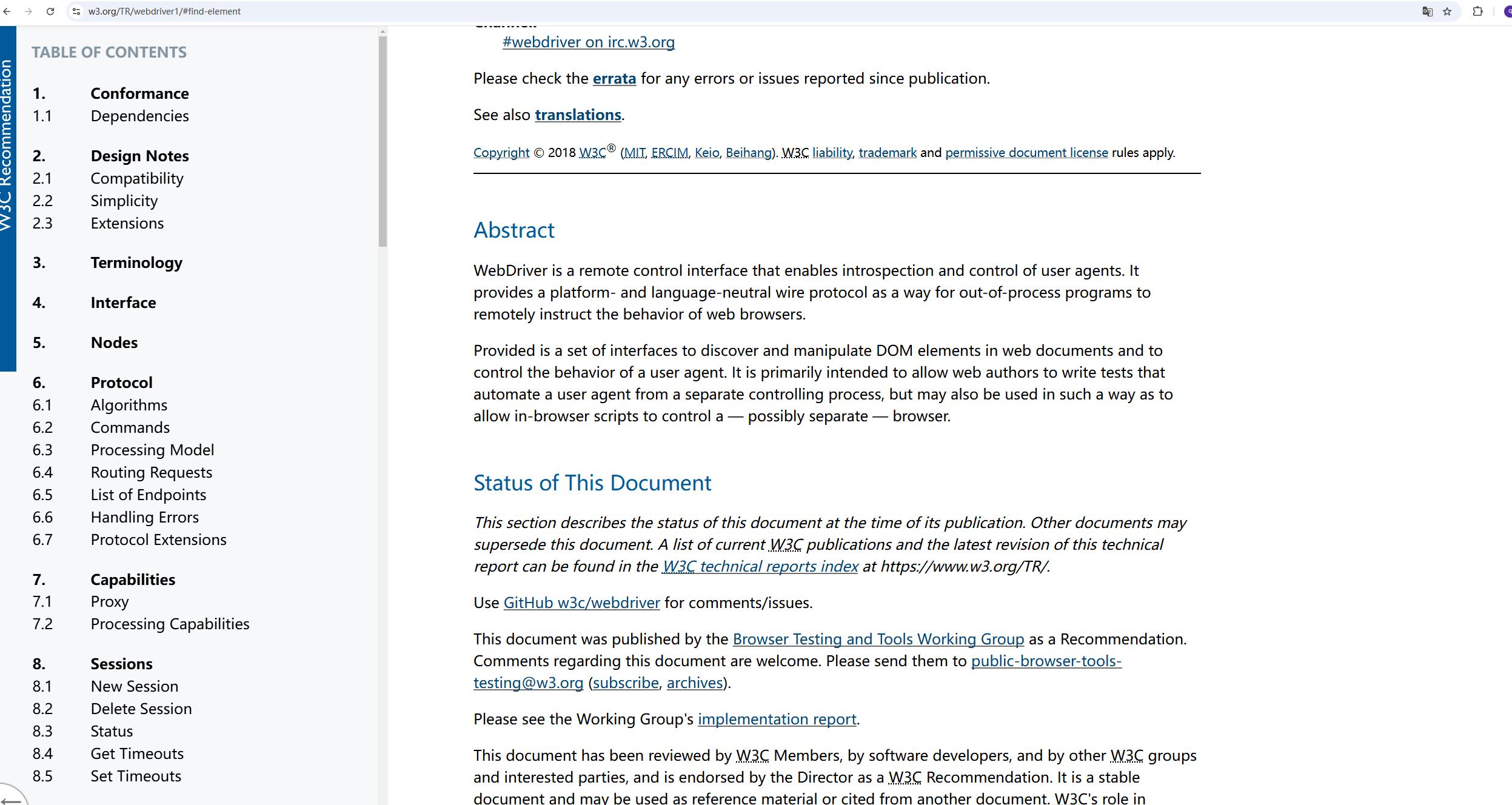1512x805 pixels.
Task: Open site information icon in the address bar
Action: [76, 12]
